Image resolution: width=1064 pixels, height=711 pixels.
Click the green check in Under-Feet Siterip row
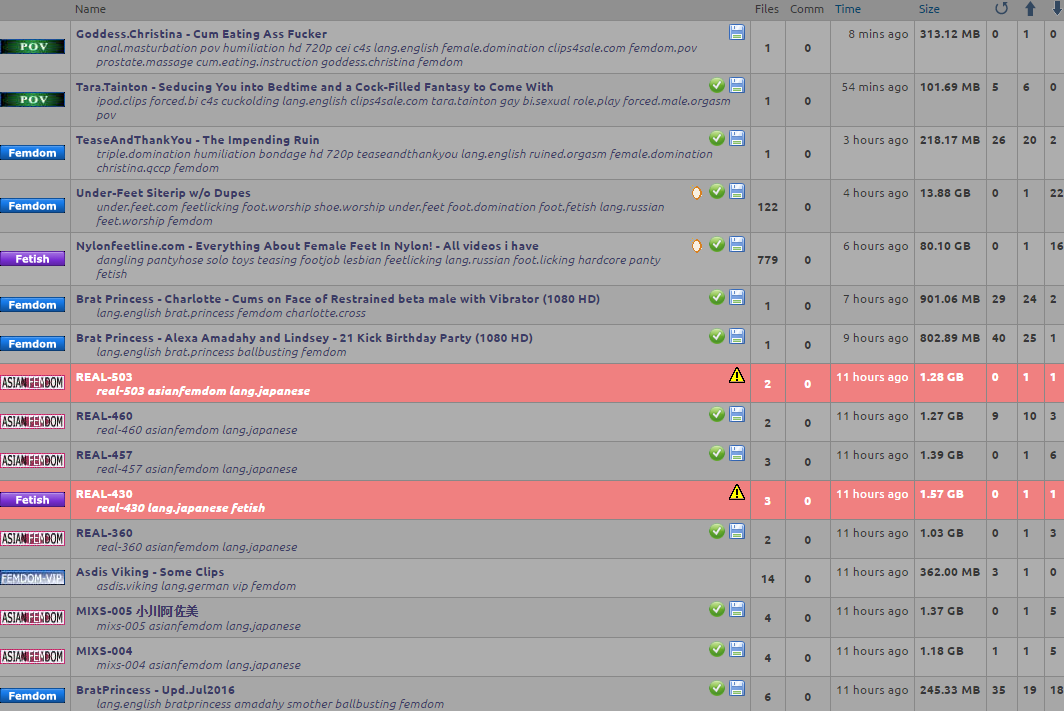[717, 191]
